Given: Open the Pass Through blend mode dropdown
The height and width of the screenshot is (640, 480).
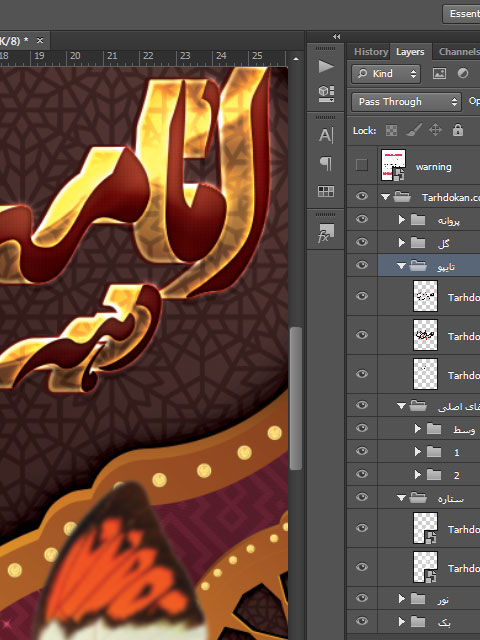Looking at the screenshot, I should 406,102.
